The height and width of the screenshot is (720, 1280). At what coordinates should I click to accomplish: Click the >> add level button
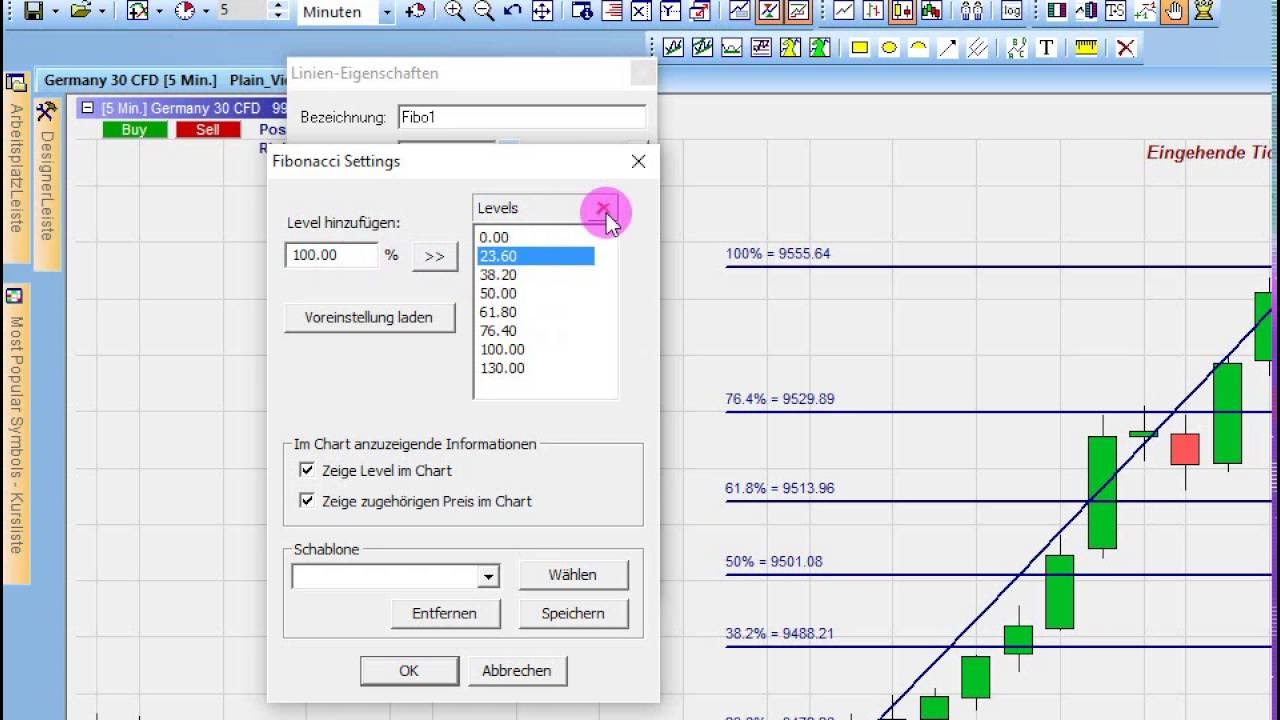[434, 256]
